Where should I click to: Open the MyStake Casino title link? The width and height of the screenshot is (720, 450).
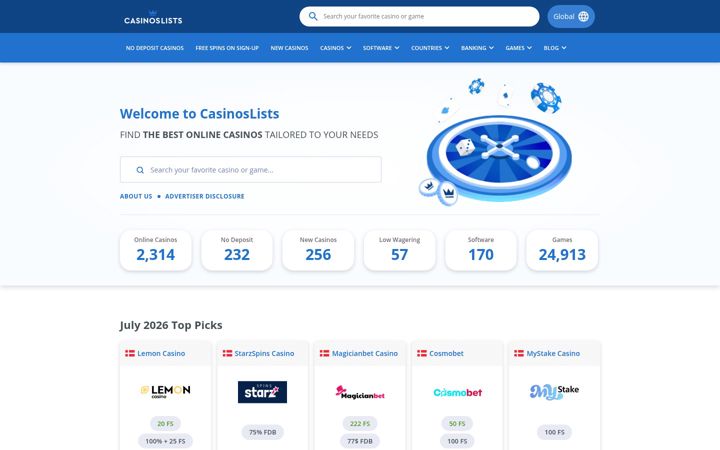pos(553,353)
